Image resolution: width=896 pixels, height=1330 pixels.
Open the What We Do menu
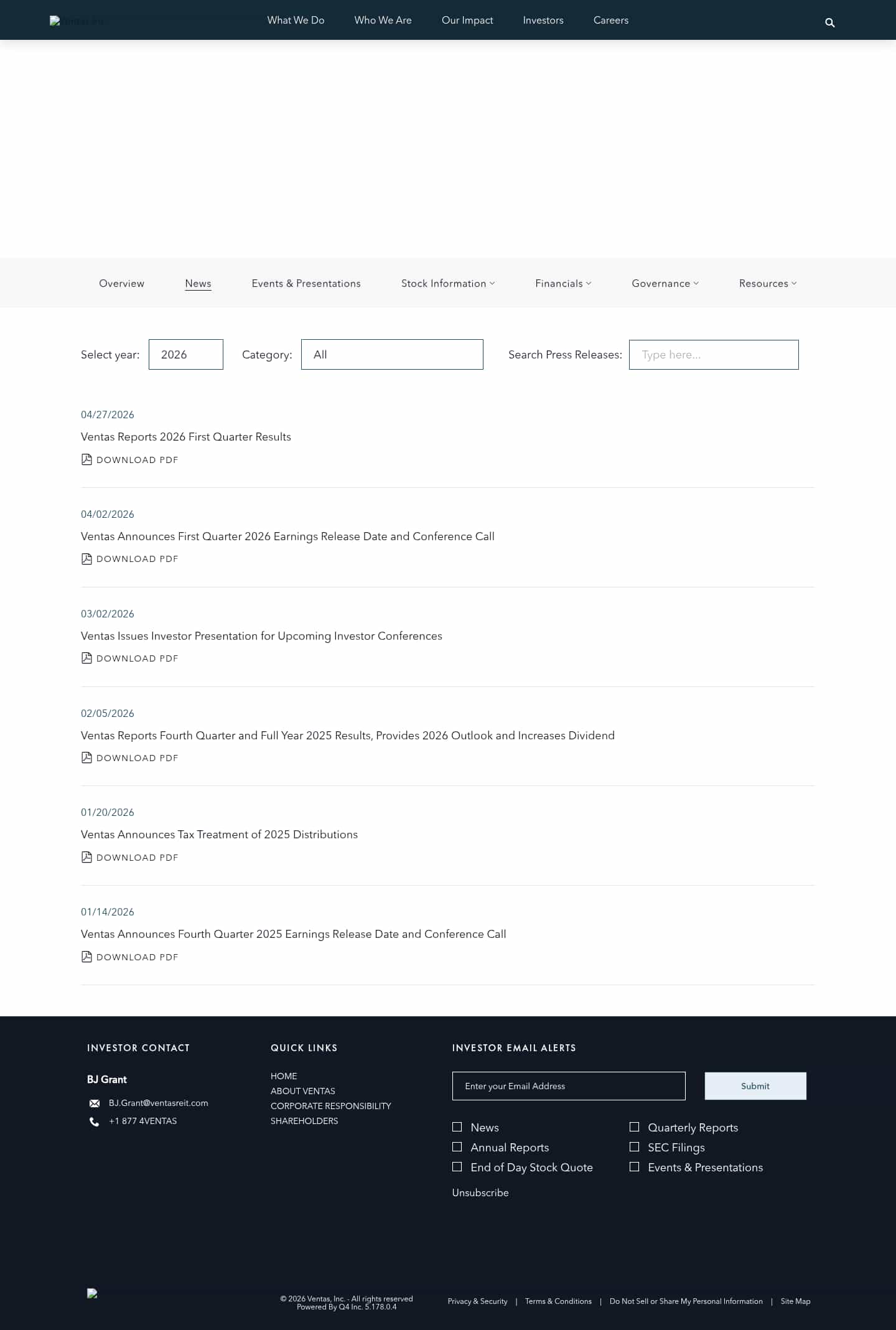(296, 20)
